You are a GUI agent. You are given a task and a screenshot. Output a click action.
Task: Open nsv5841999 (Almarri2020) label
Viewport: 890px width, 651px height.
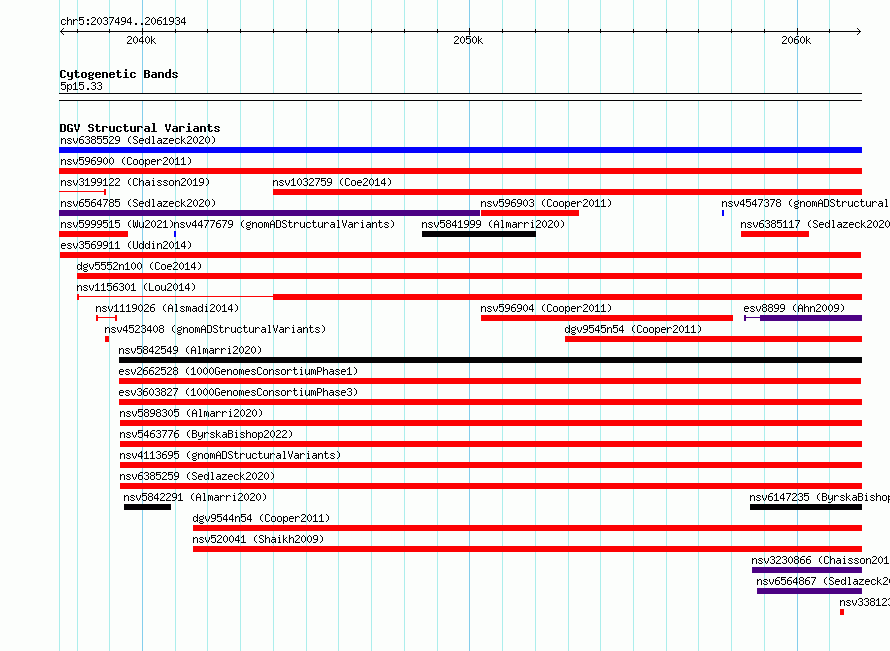493,224
